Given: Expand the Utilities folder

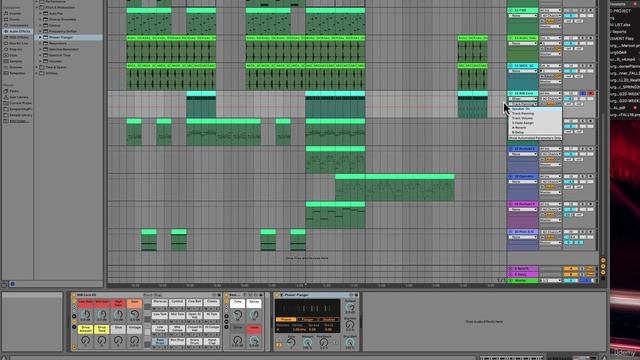Looking at the screenshot, I should click(37, 73).
